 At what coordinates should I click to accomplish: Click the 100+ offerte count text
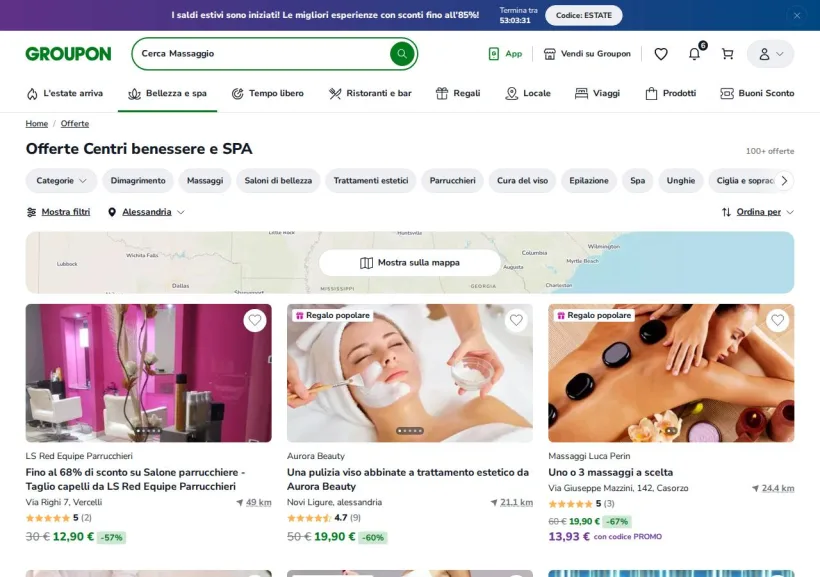(x=770, y=151)
